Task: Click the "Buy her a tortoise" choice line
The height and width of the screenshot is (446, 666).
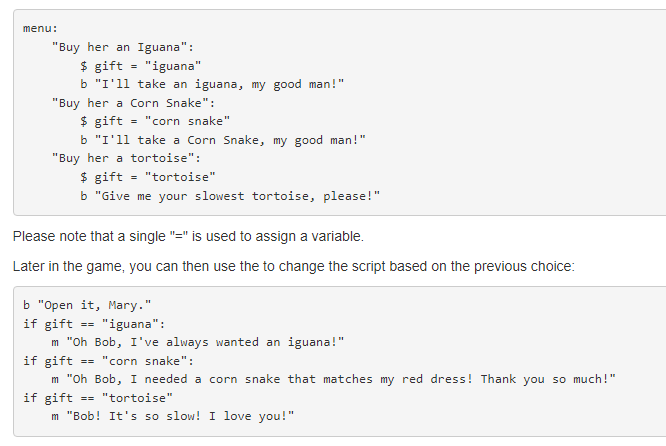Action: point(126,158)
